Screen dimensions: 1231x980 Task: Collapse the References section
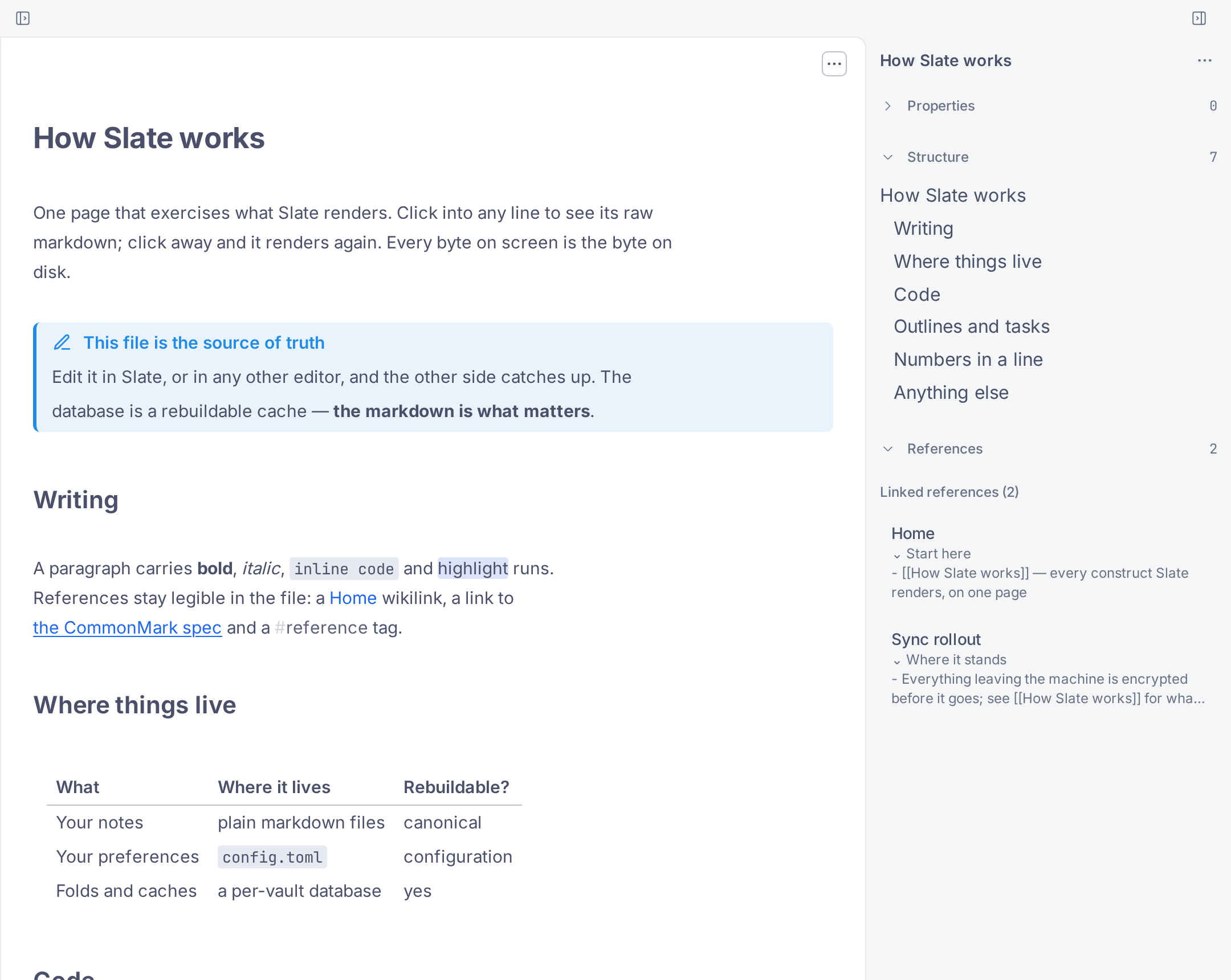click(888, 448)
